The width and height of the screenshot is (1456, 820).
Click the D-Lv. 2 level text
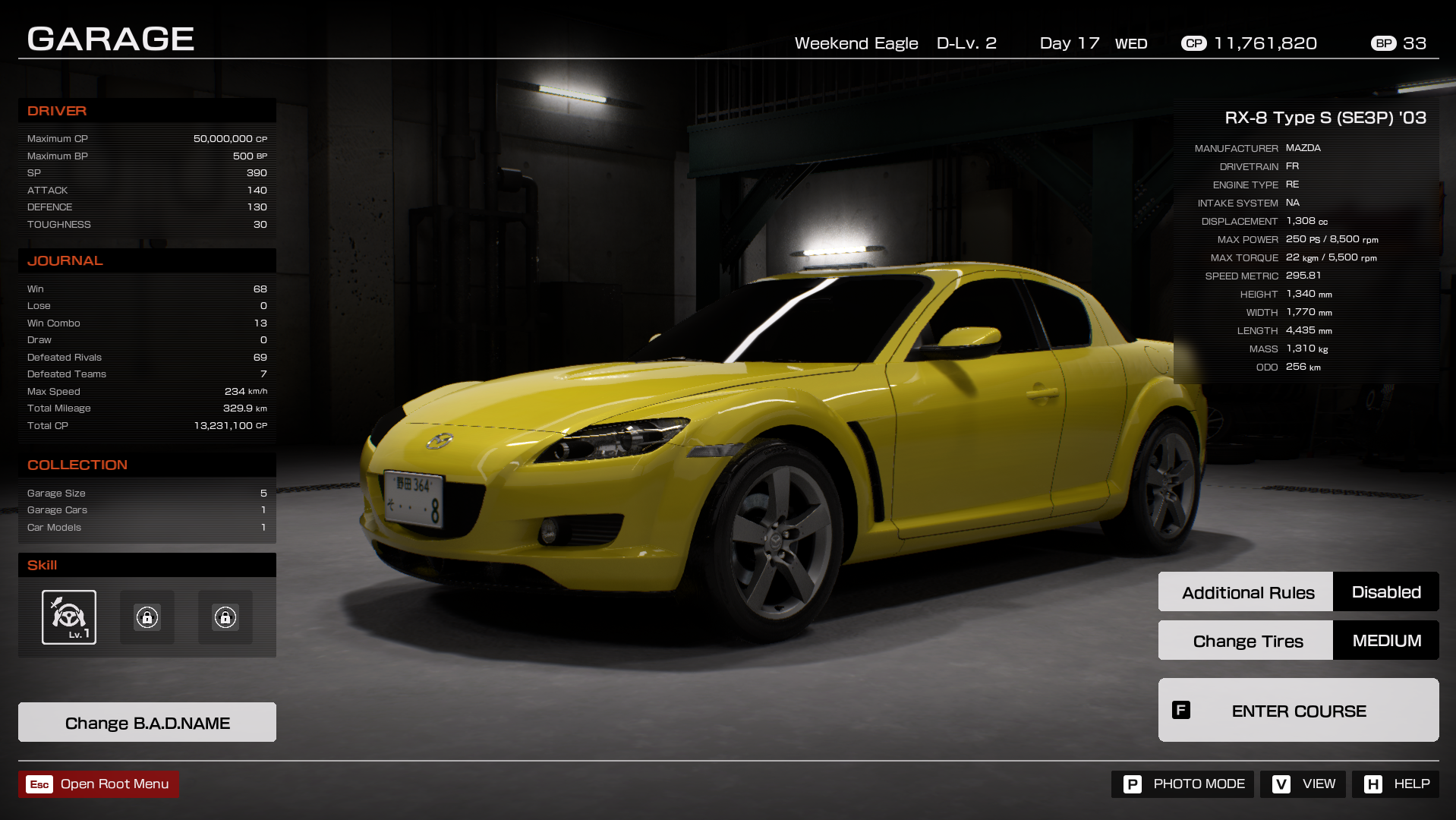pos(966,43)
